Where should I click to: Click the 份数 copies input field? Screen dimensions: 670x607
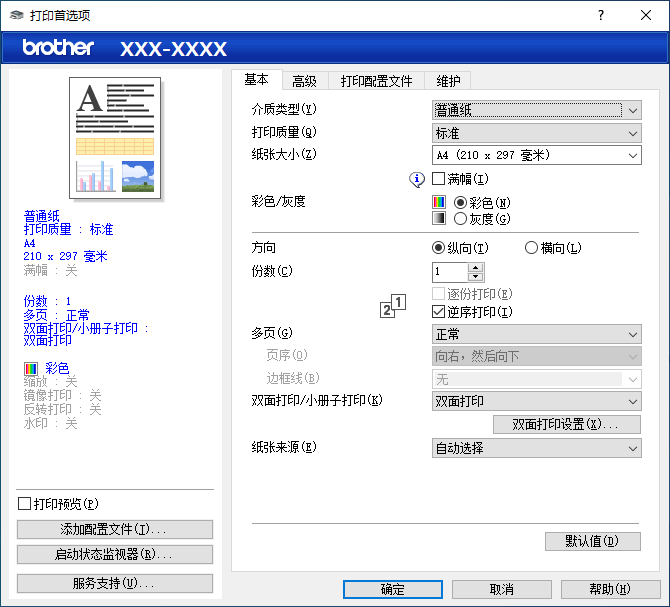pos(450,272)
